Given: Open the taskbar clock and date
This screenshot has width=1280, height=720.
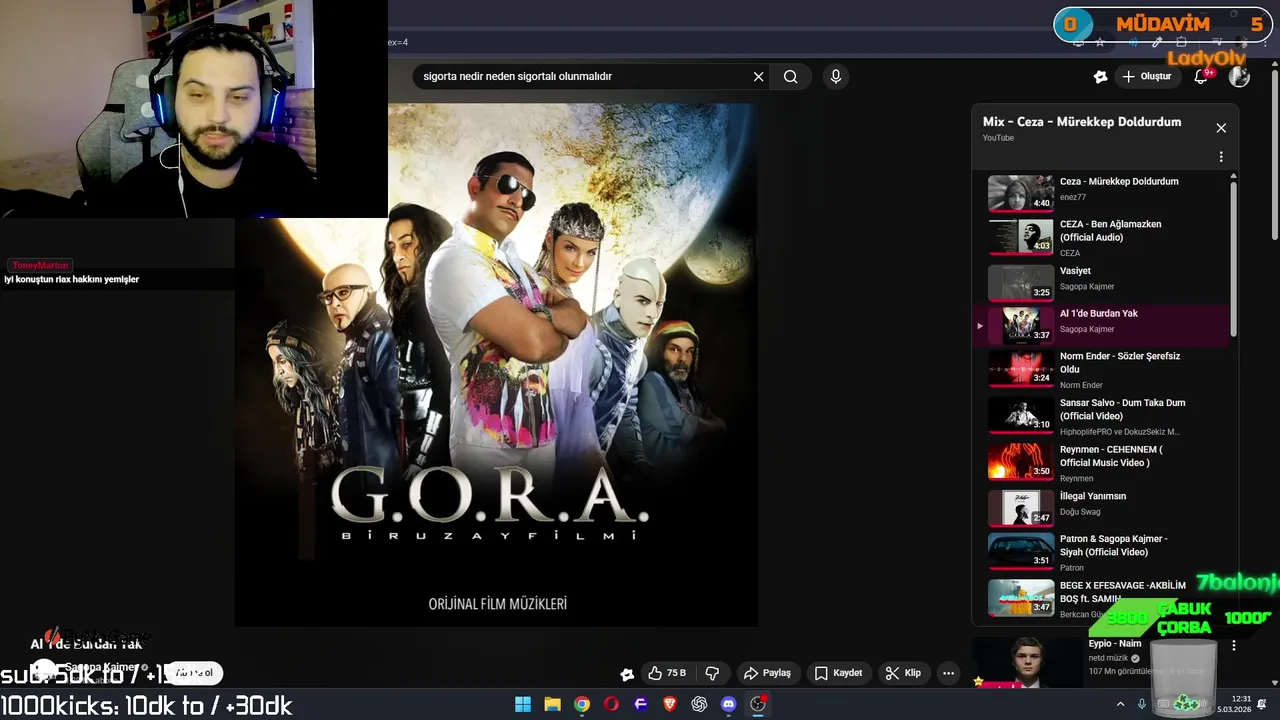Looking at the screenshot, I should (1232, 704).
